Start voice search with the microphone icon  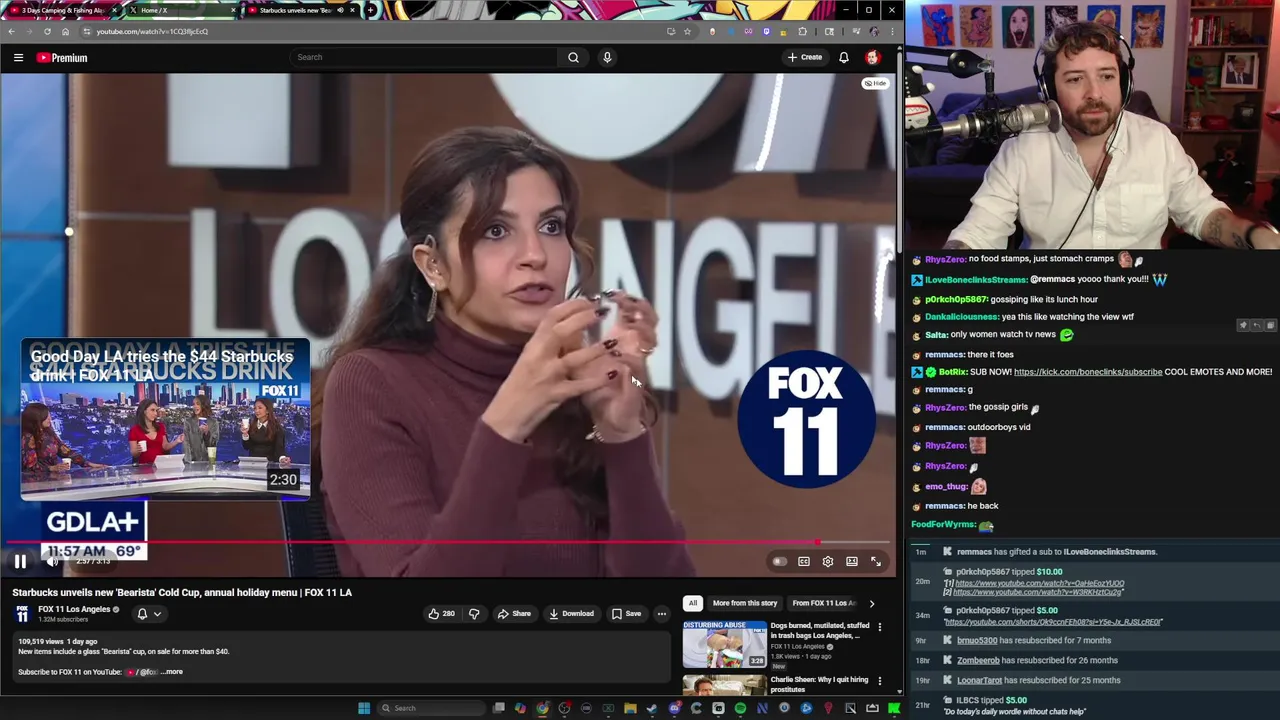click(x=607, y=57)
